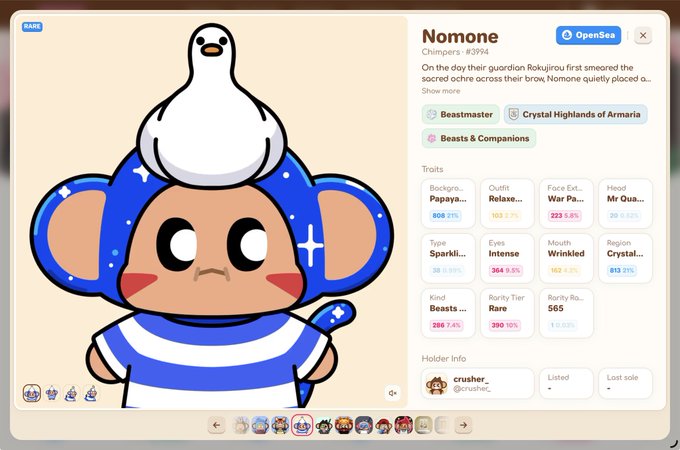Screen dimensions: 680x450
Task: Open this Chimper on OpenSea
Action: [588, 35]
